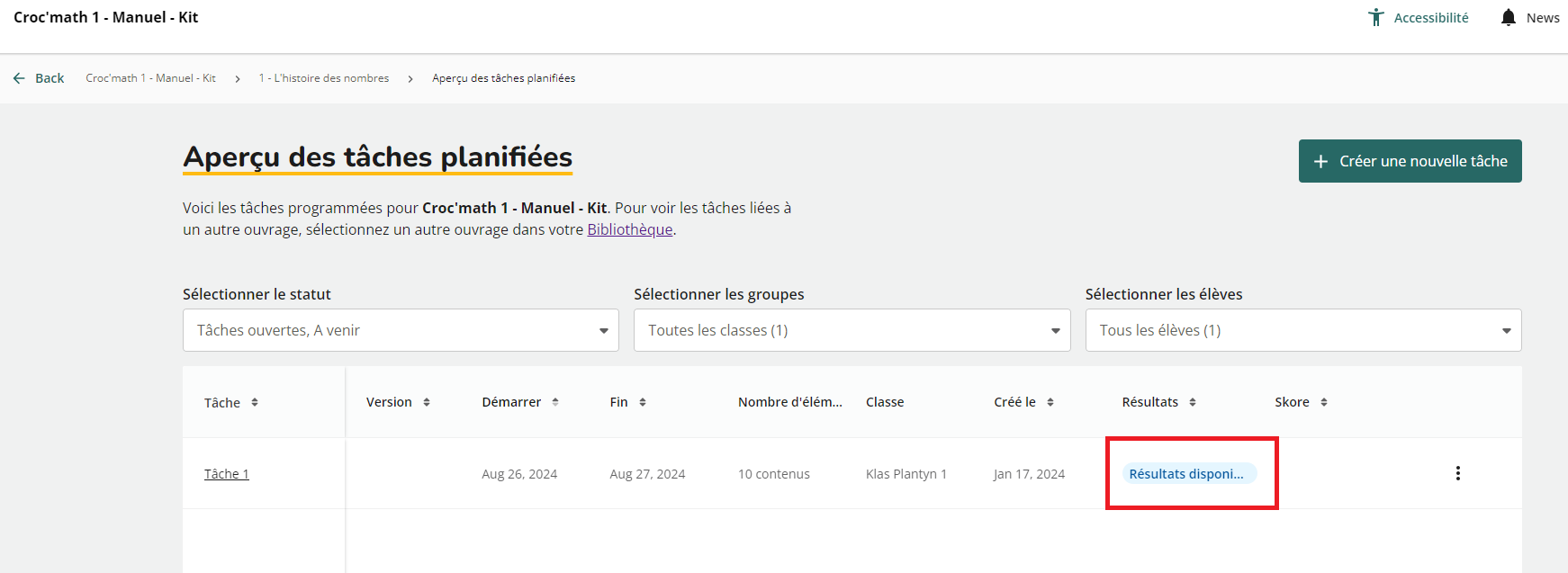The height and width of the screenshot is (573, 1568).
Task: Sort by Skore column
Action: [x=1324, y=402]
